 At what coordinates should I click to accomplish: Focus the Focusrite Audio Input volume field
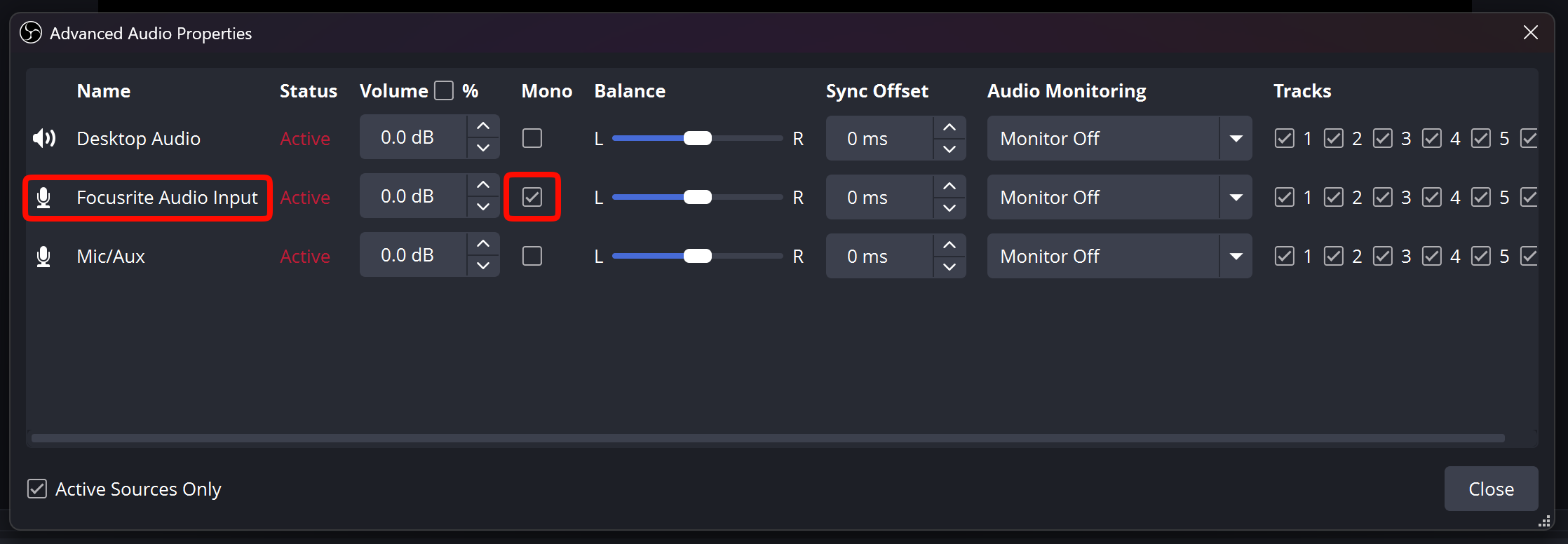[x=413, y=196]
